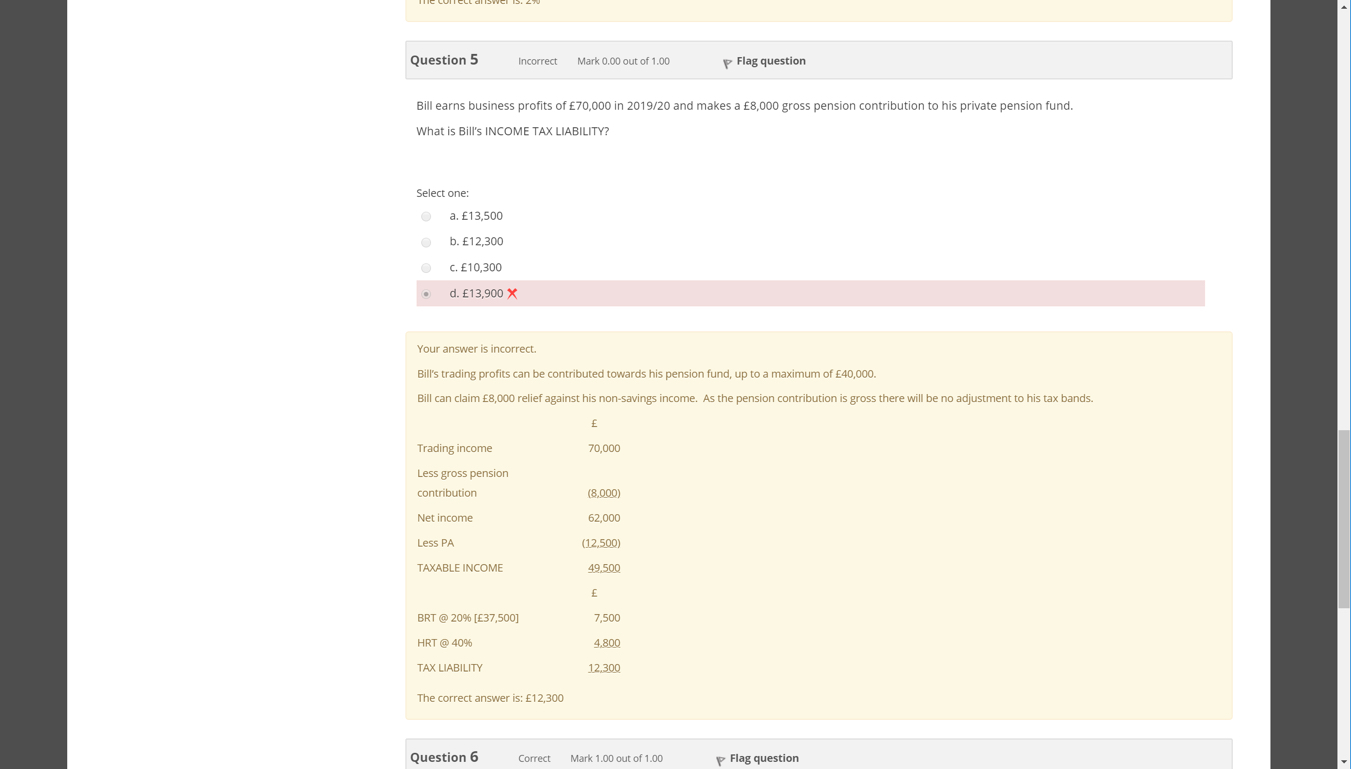Click the HRT @ 40% value 4,800

pos(607,643)
